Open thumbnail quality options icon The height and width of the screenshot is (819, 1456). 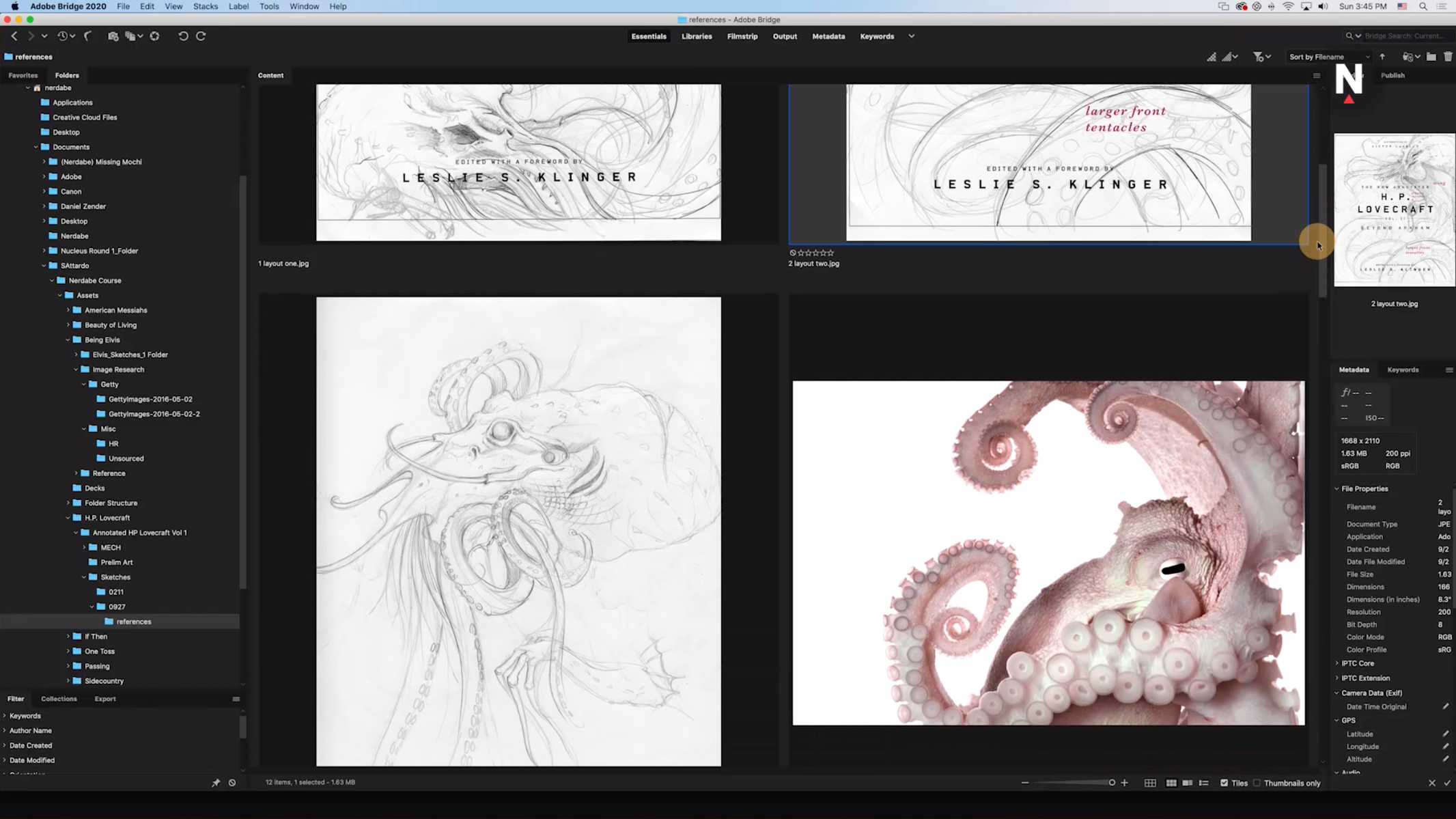pos(1230,57)
